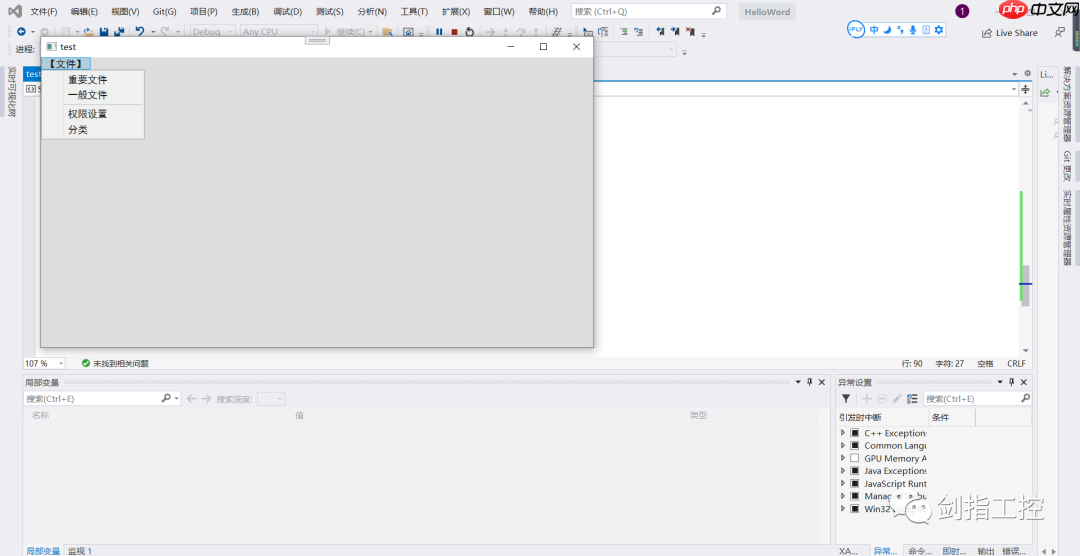The height and width of the screenshot is (556, 1080).
Task: Toggle the Win32 Exceptions checkbox
Action: (x=855, y=509)
